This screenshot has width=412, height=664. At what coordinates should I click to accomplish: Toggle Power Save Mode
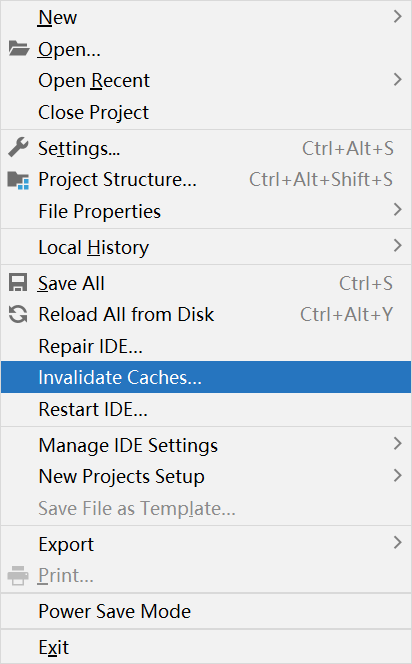pyautogui.click(x=206, y=611)
